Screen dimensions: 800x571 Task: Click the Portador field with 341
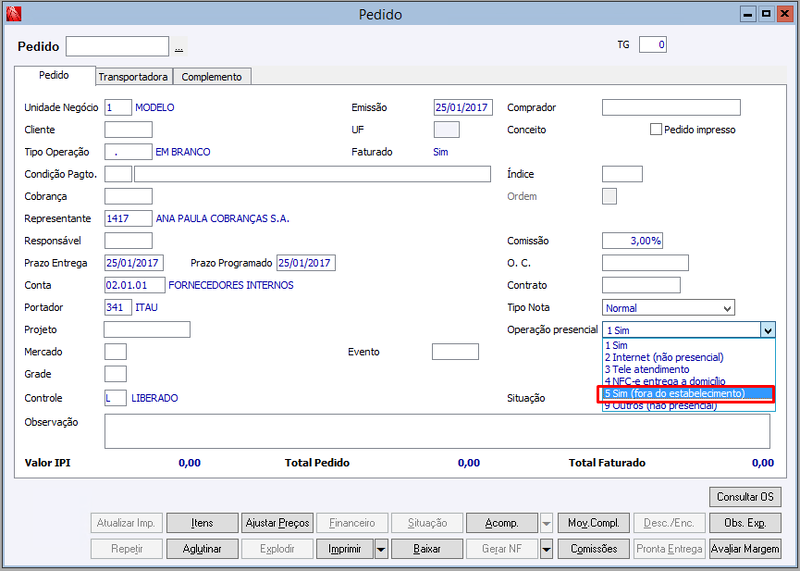tap(118, 307)
